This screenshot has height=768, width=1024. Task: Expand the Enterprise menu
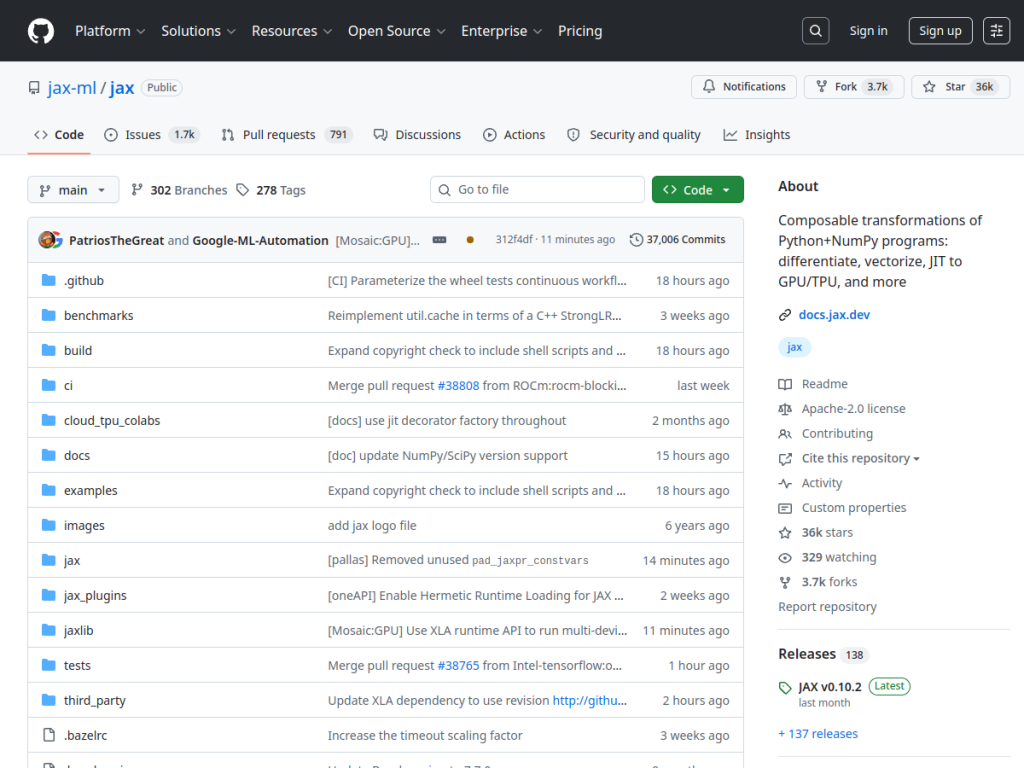pyautogui.click(x=502, y=31)
